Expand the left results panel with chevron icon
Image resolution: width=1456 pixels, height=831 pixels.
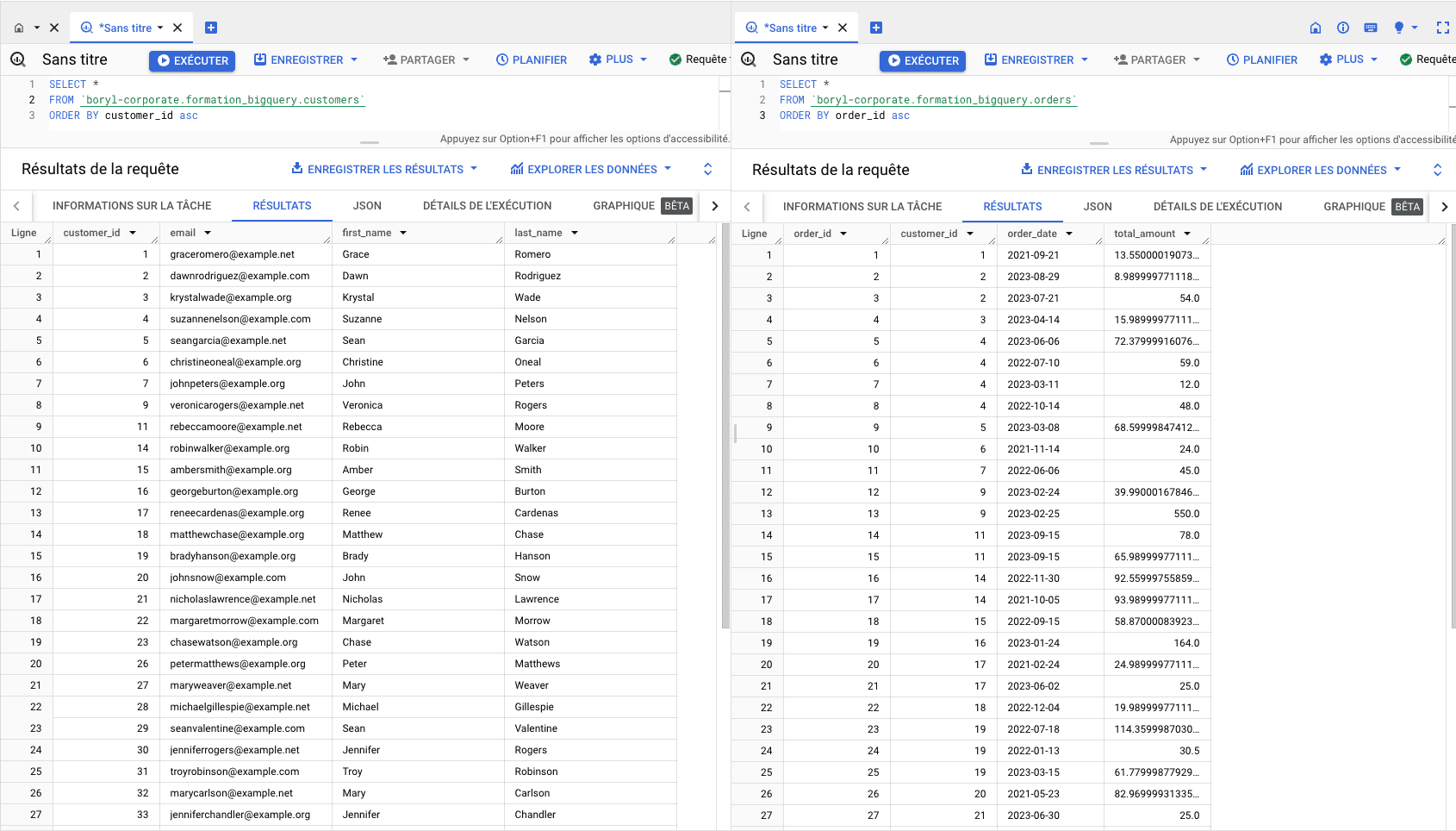click(708, 169)
